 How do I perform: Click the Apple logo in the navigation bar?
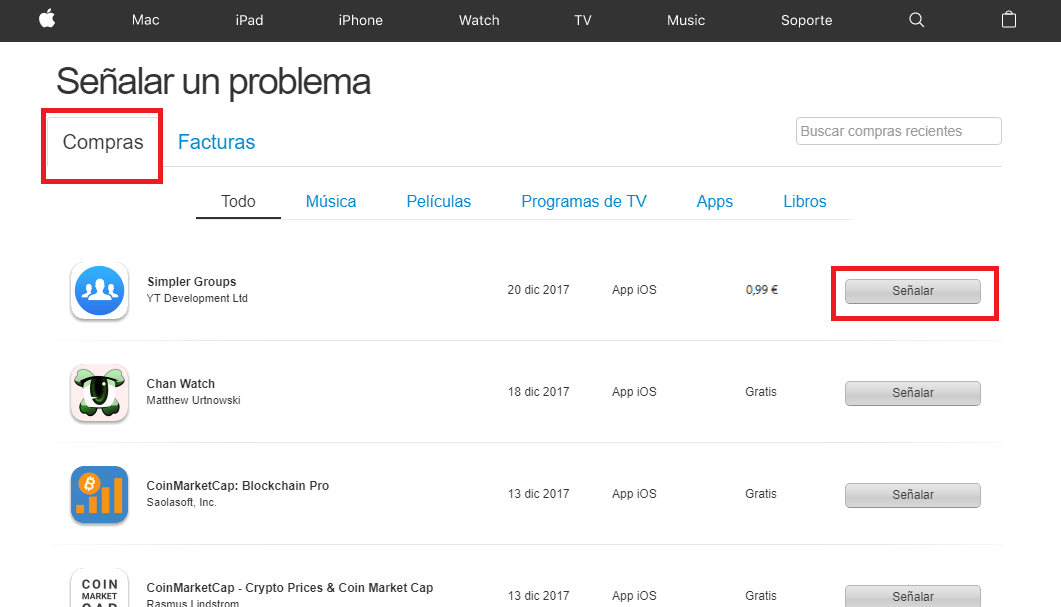click(x=47, y=20)
